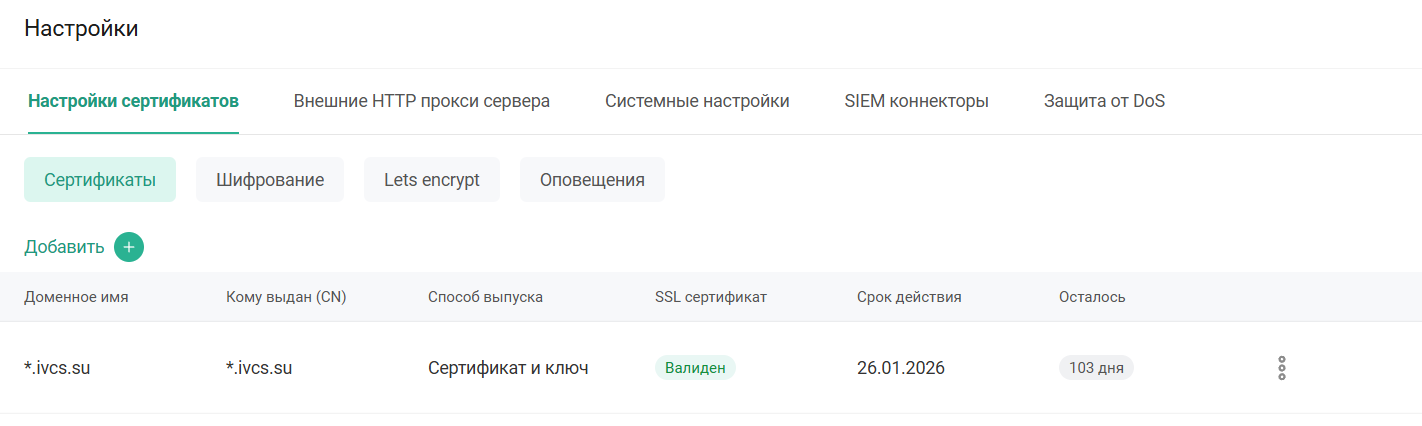Image resolution: width=1422 pixels, height=426 pixels.
Task: Click the Валиден status badge
Action: tap(695, 368)
